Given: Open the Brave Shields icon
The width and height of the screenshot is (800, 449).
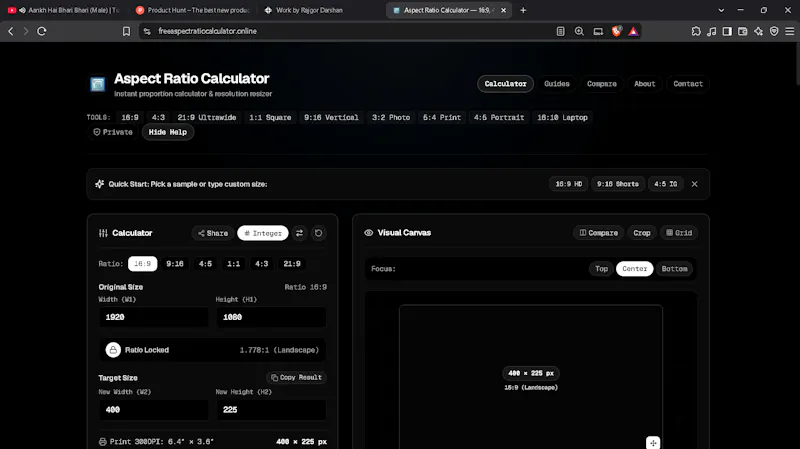Looking at the screenshot, I should click(x=616, y=31).
